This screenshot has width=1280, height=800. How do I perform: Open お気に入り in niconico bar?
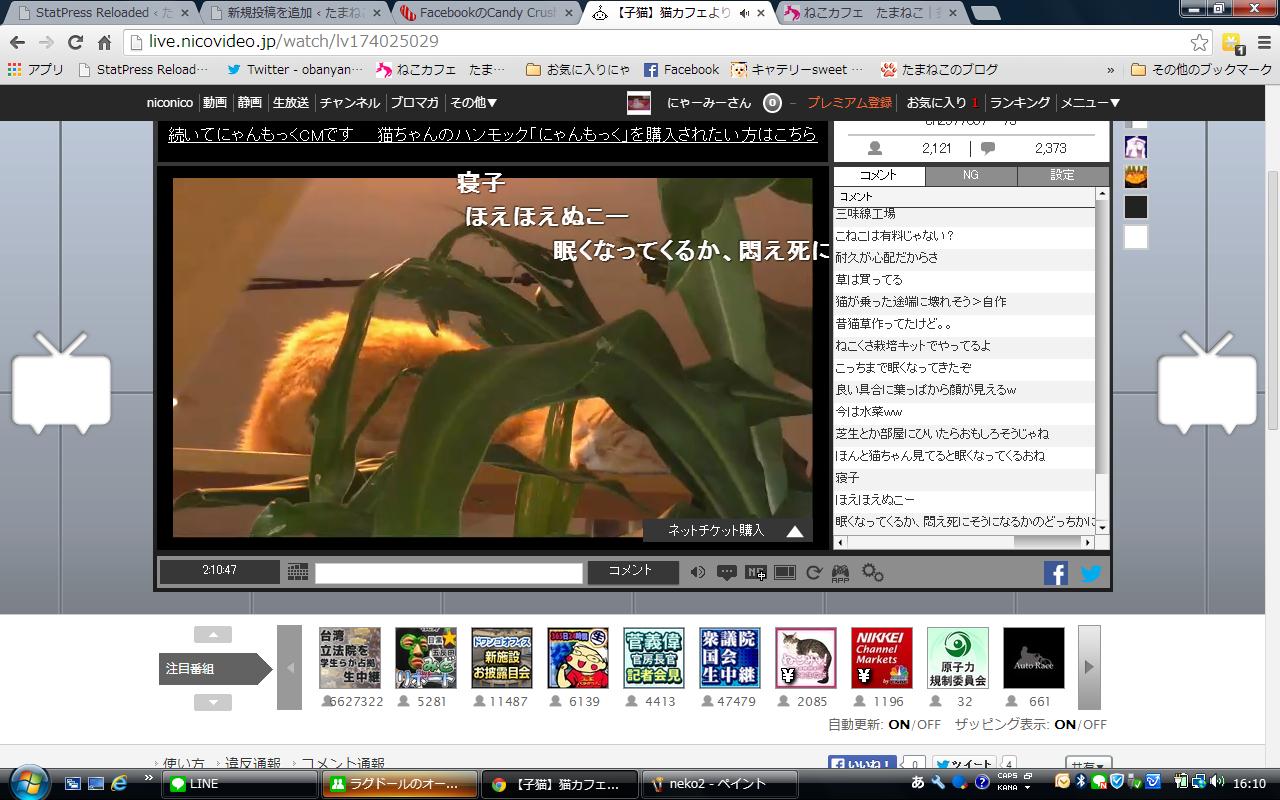click(x=936, y=103)
